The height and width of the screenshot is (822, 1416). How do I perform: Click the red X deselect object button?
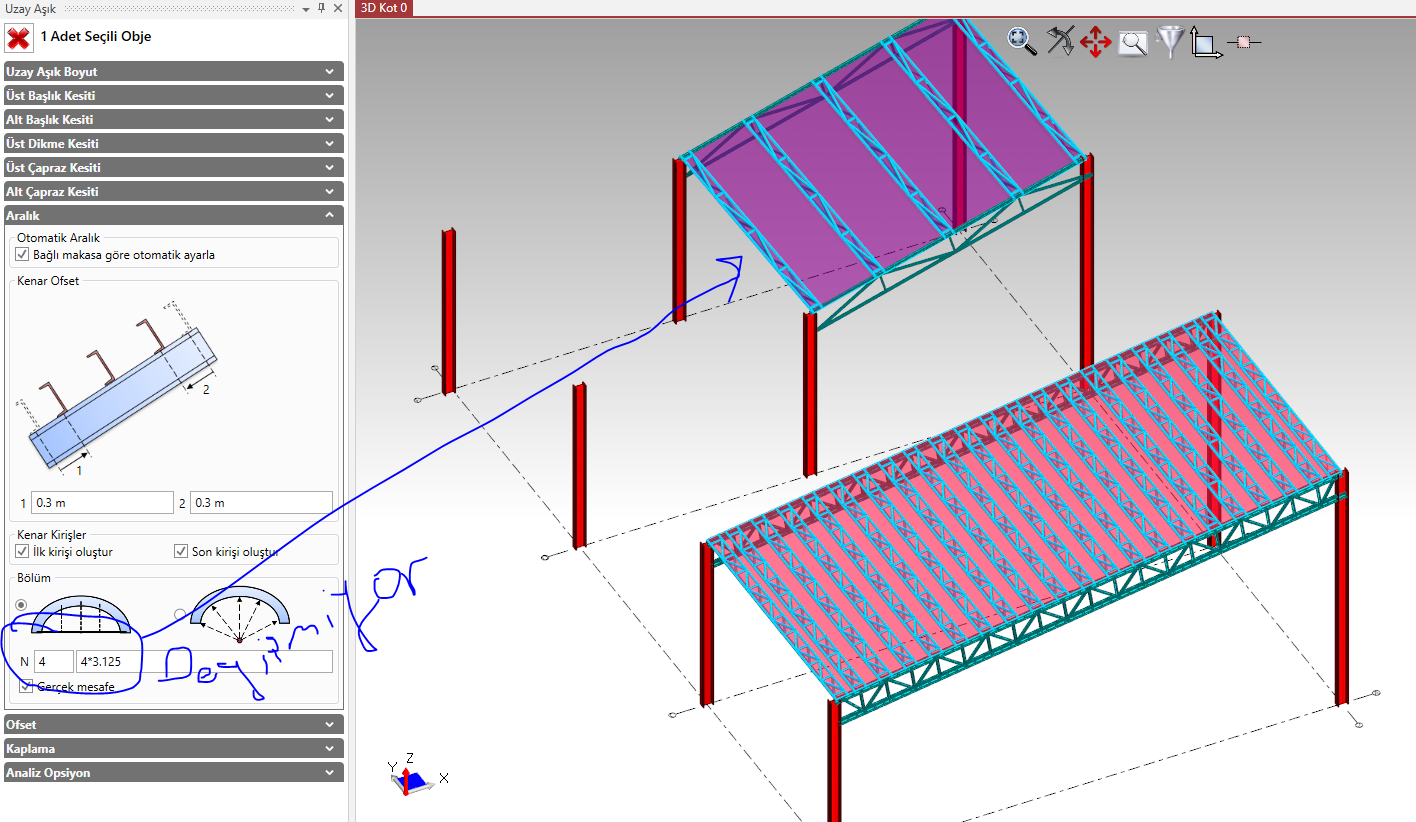pyautogui.click(x=19, y=37)
